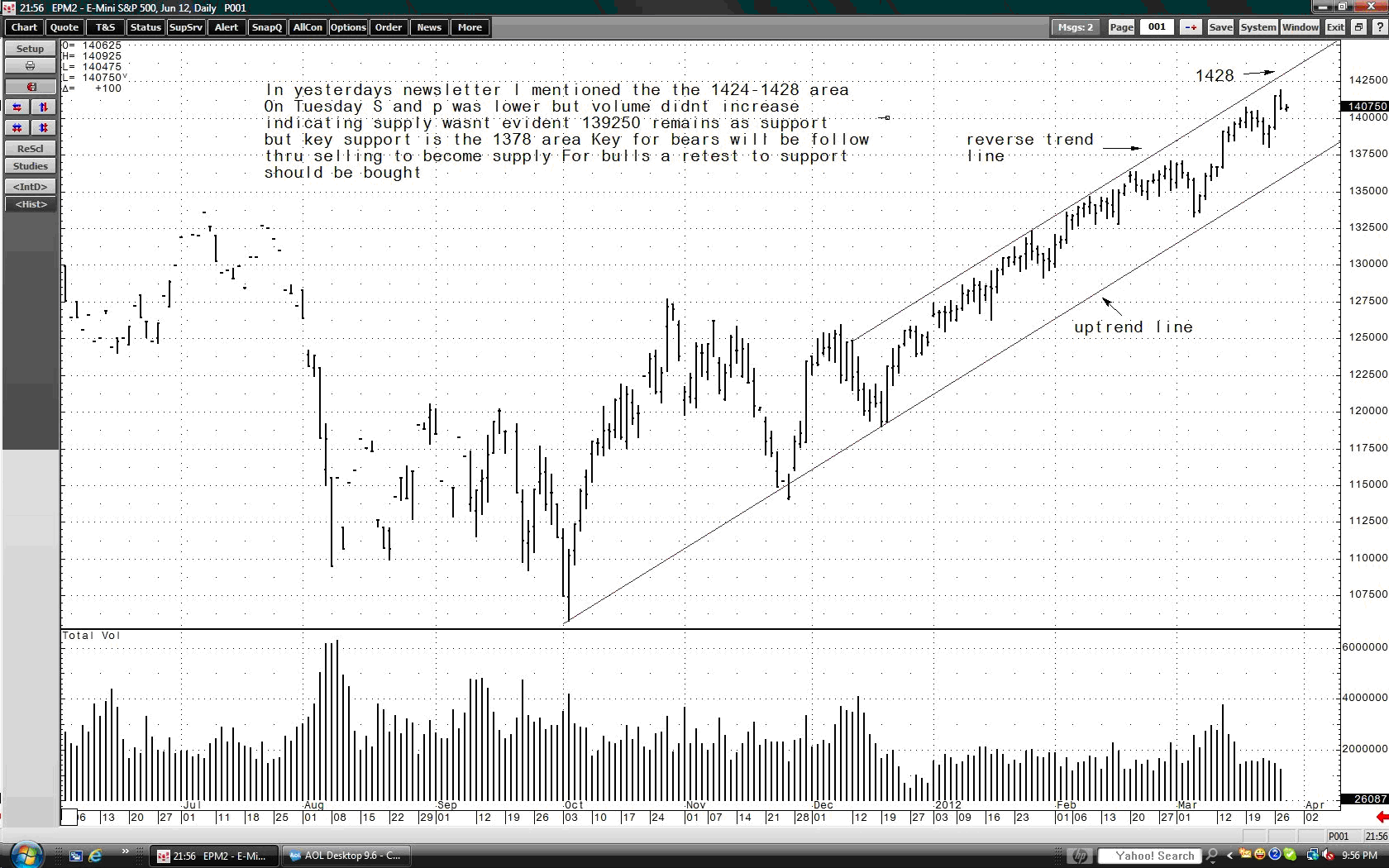This screenshot has height=868, width=1389.
Task: Click the 'uptrend line' annotation text
Action: point(1134,327)
